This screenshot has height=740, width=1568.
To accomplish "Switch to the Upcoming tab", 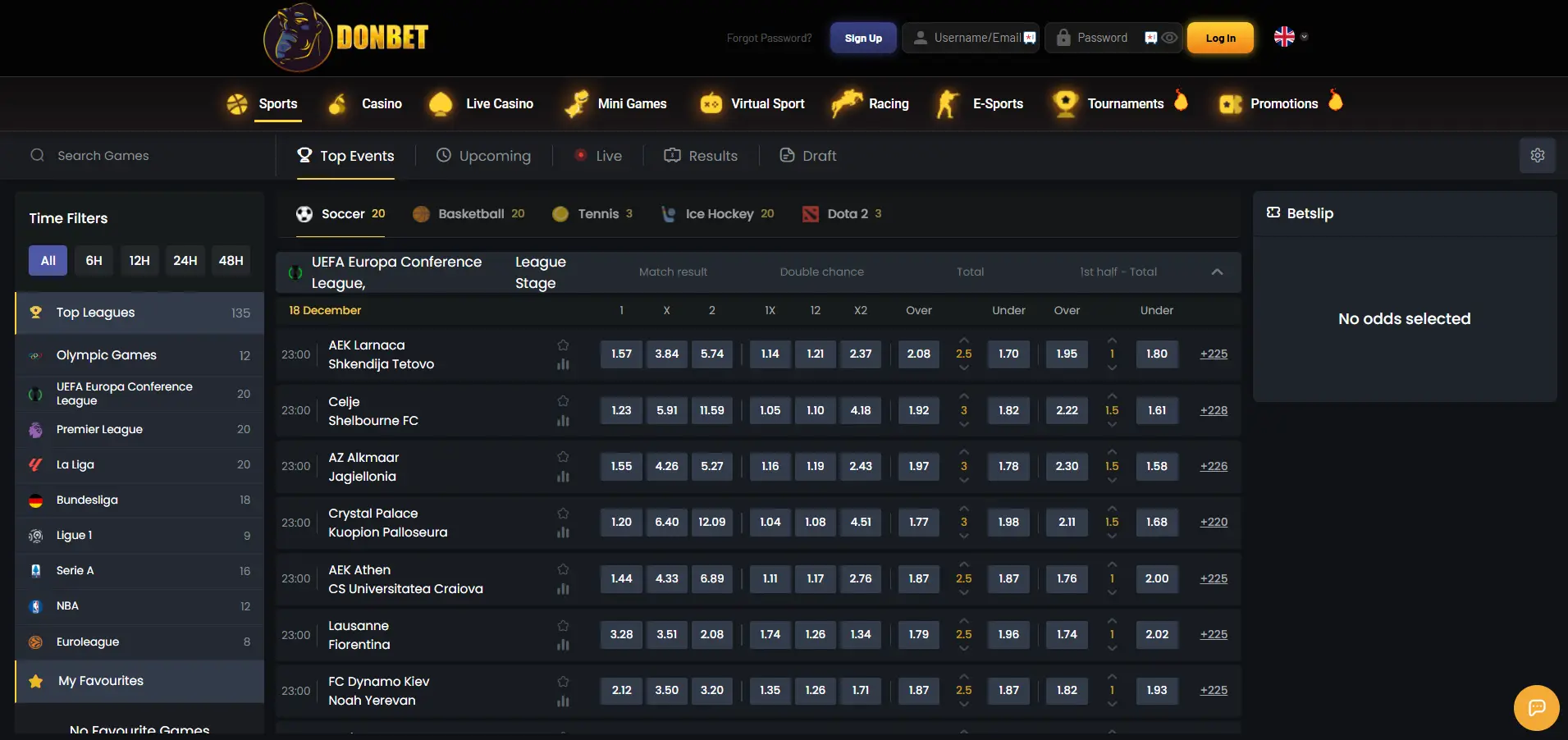I will 483,155.
